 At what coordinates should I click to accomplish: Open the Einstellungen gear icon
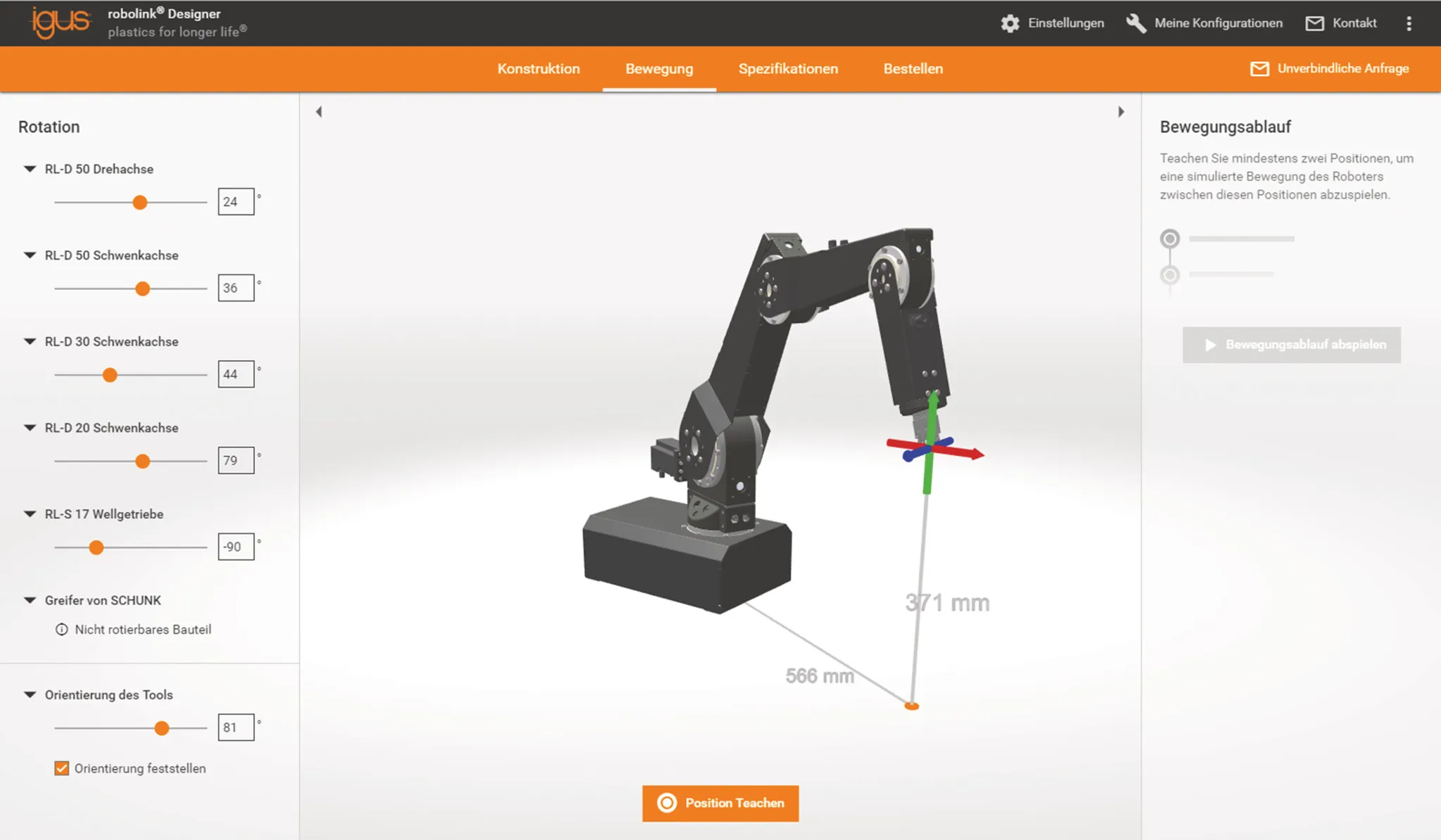click(x=1009, y=23)
